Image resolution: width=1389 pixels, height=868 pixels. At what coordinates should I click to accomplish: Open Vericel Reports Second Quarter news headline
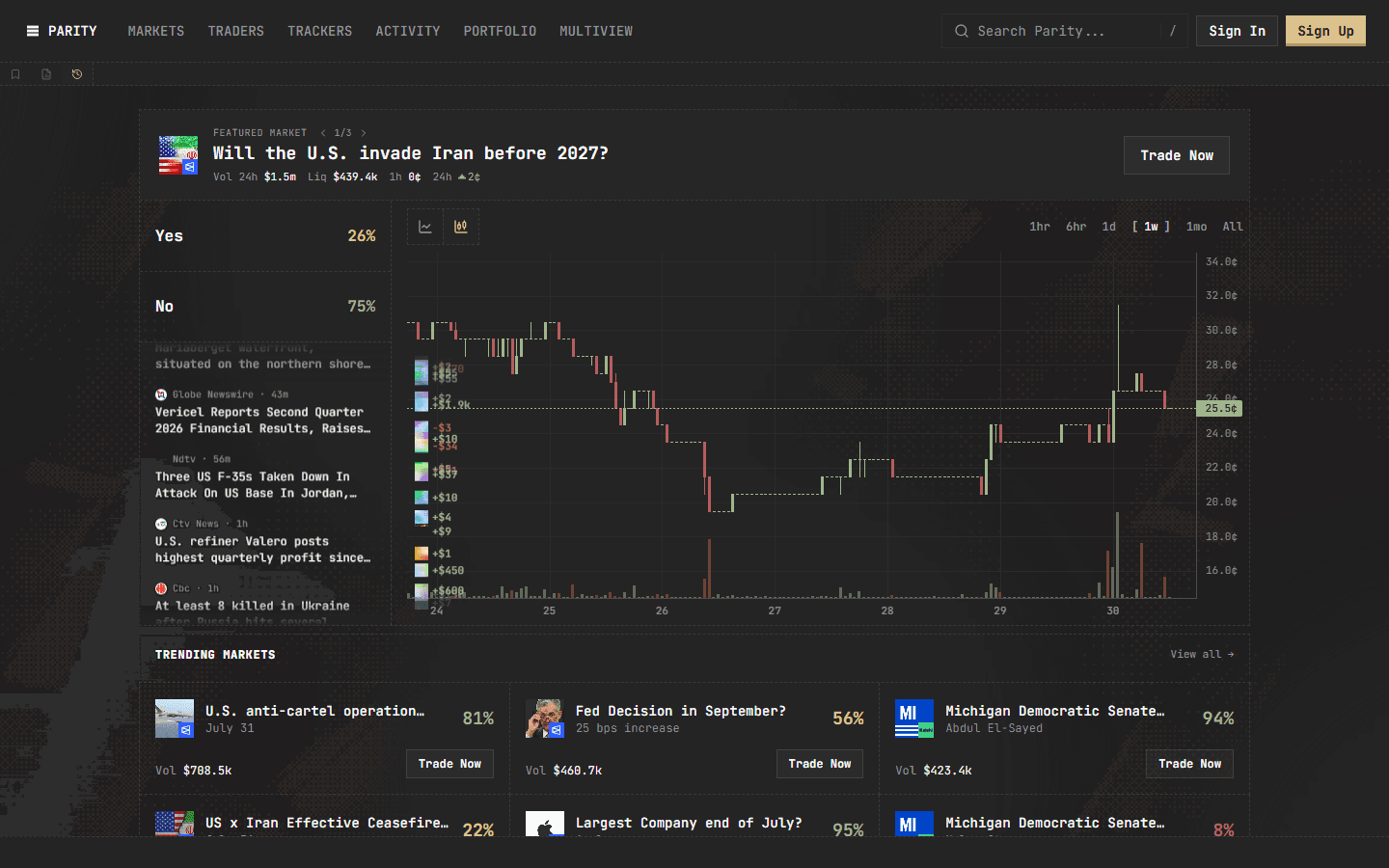tap(262, 420)
